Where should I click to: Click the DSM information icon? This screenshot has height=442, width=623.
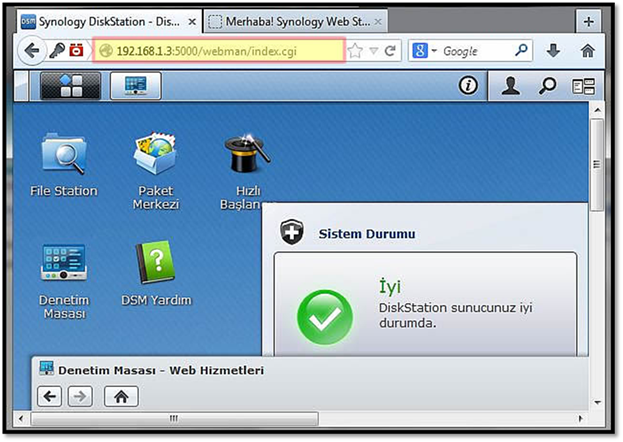(x=467, y=87)
